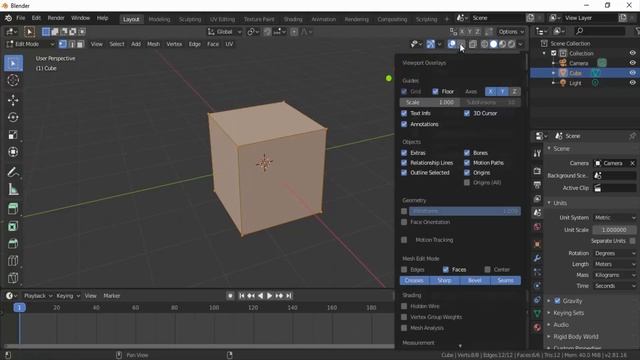Image resolution: width=640 pixels, height=360 pixels.
Task: Hide the Cube in outliner
Action: click(x=632, y=73)
